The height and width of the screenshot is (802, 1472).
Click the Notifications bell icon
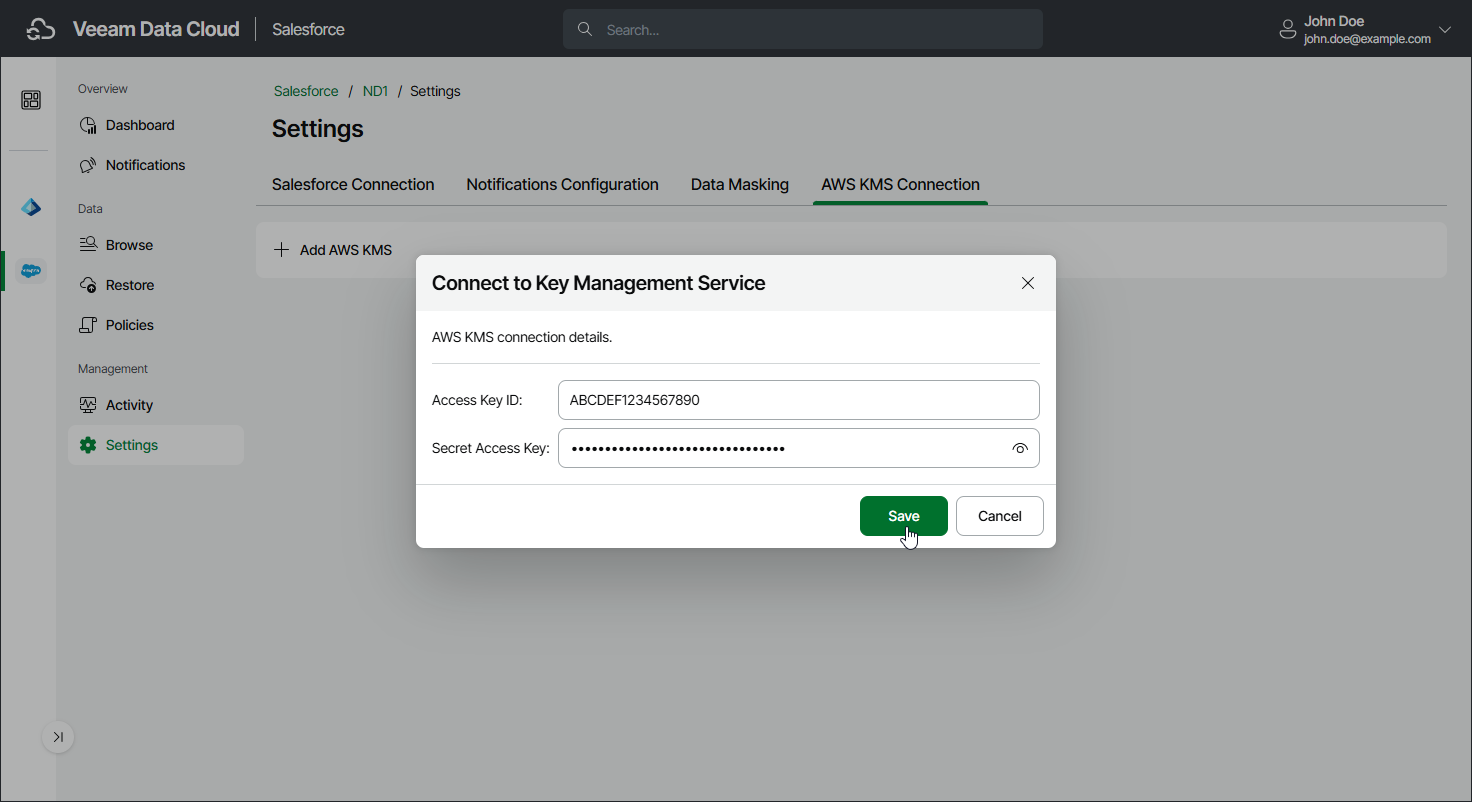click(88, 165)
